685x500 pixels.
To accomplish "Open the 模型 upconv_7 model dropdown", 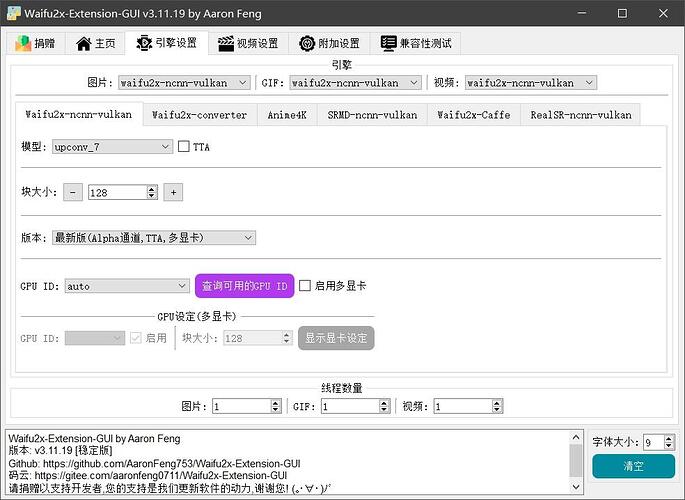I will click(112, 147).
